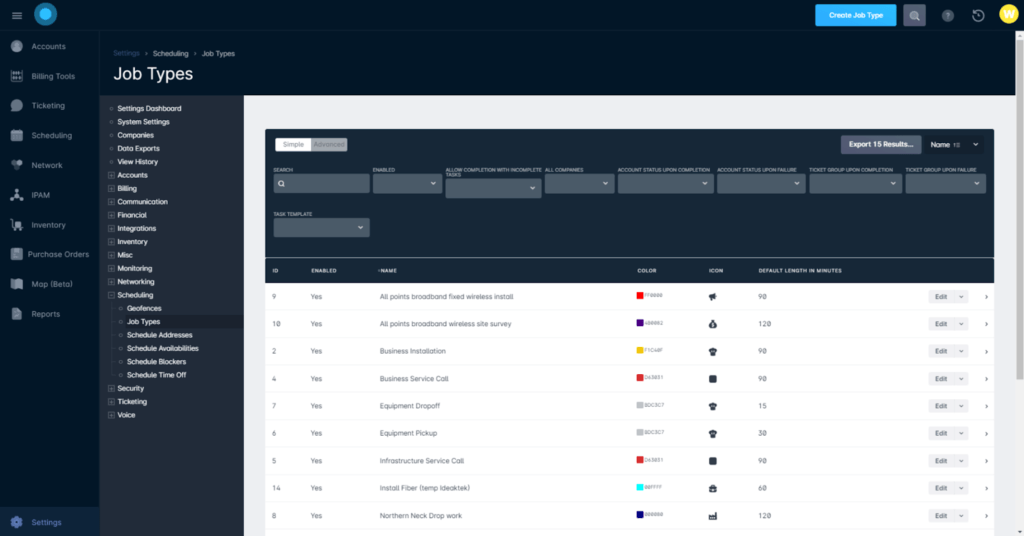Screen dimensions: 1024x536
Task: Click the yellow swatch for Business Installation
Action: [640, 351]
